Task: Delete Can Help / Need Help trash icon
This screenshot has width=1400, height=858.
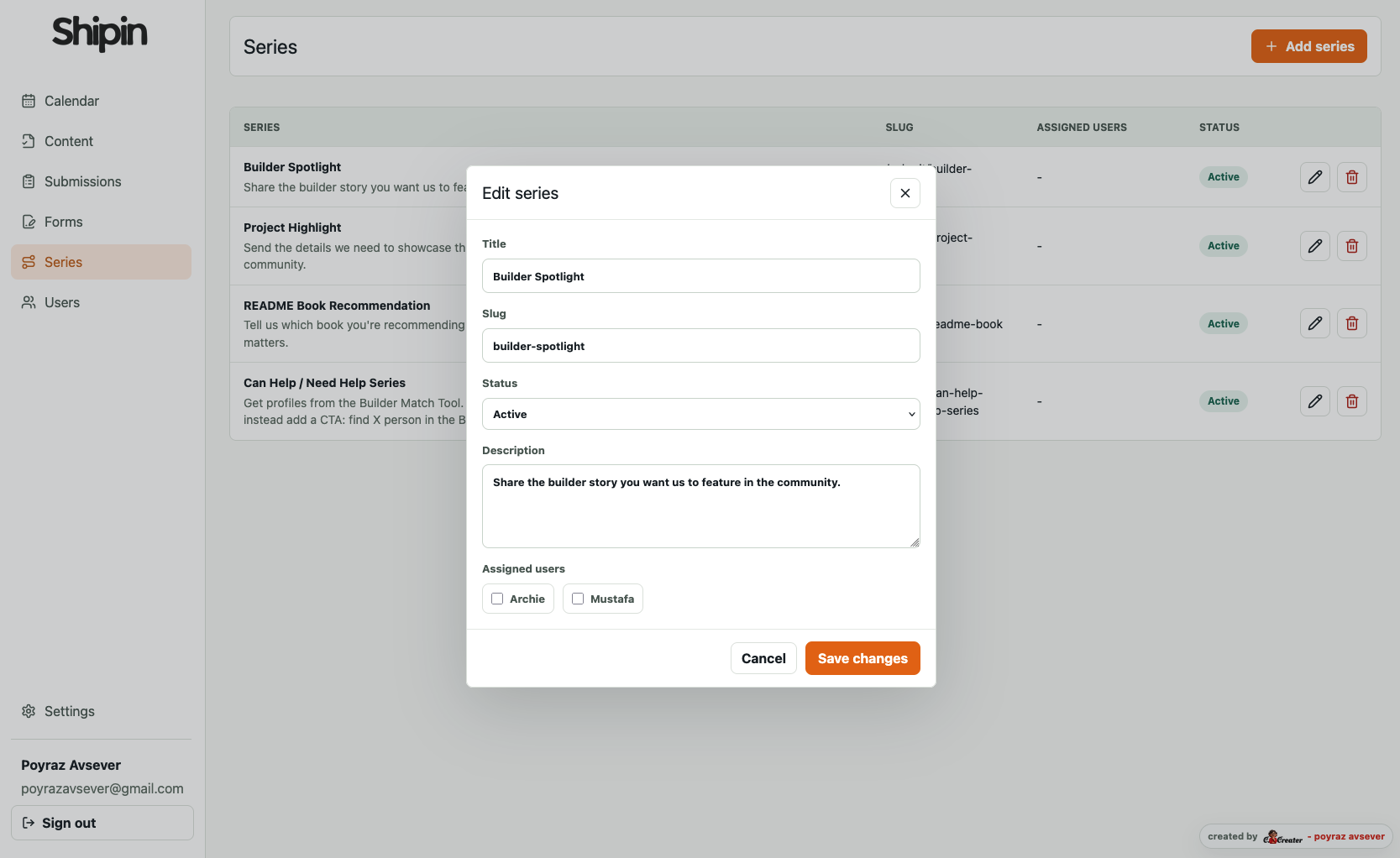Action: (x=1352, y=401)
